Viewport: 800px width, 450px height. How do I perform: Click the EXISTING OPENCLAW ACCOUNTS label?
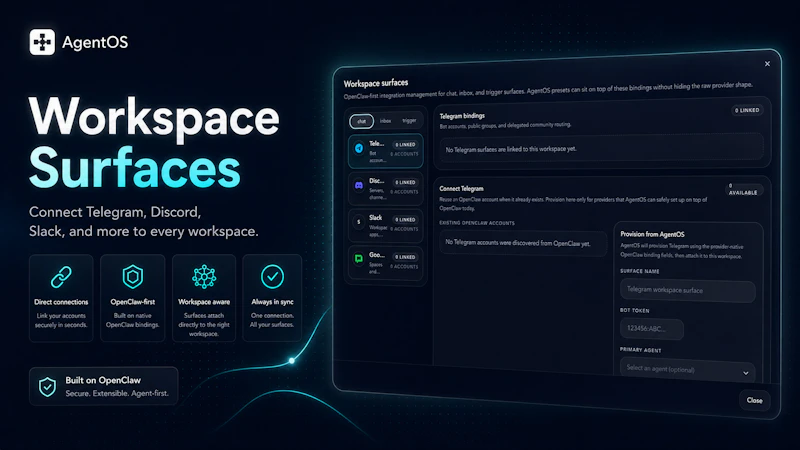pyautogui.click(x=477, y=223)
